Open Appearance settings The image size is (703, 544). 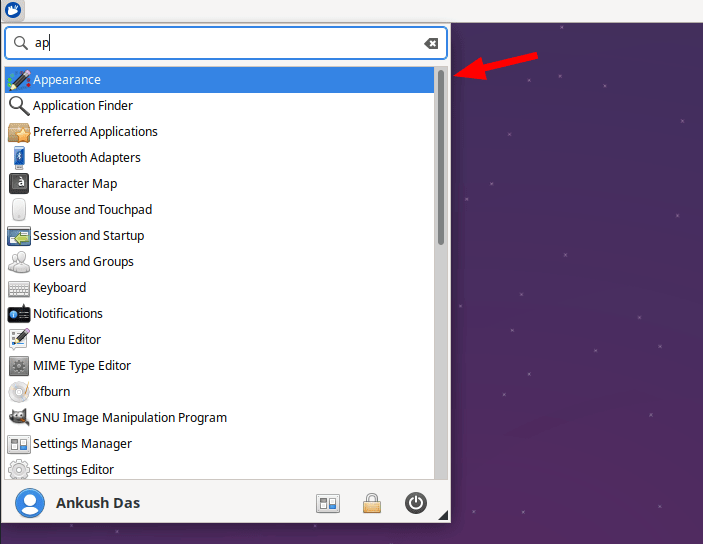pyautogui.click(x=67, y=80)
